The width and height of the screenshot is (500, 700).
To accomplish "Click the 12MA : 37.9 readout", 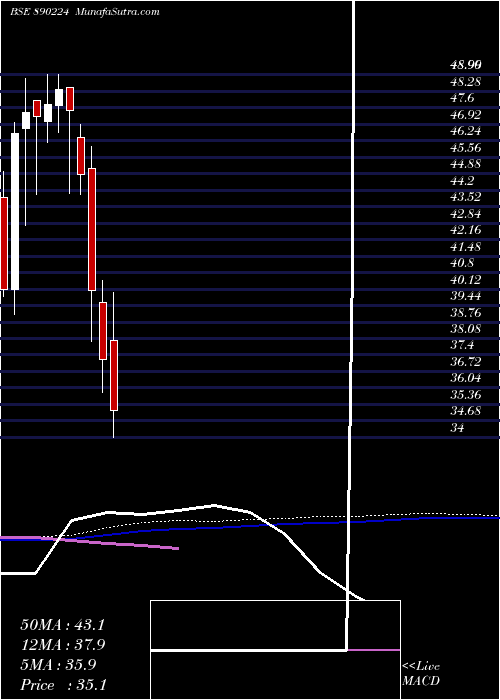I will coord(62,645).
